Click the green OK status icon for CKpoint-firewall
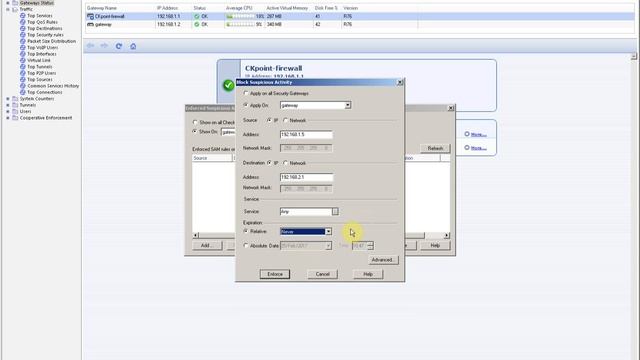Image resolution: width=640 pixels, height=360 pixels. click(x=197, y=16)
